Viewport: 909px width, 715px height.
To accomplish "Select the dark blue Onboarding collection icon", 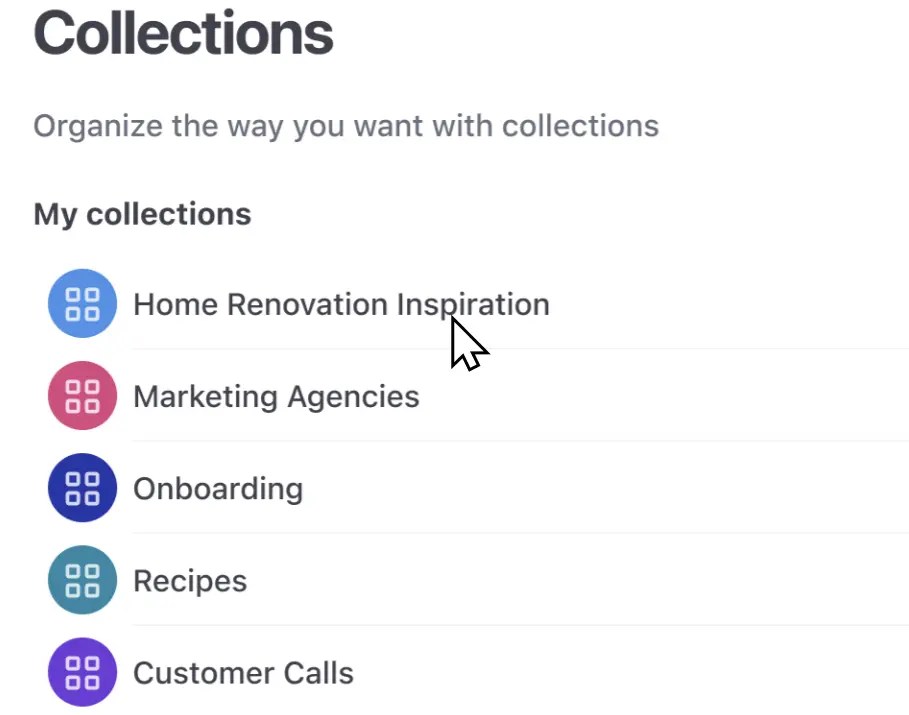I will [x=83, y=488].
